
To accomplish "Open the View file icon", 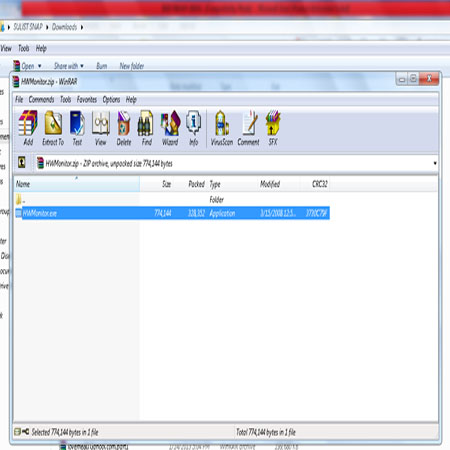I will point(101,128).
